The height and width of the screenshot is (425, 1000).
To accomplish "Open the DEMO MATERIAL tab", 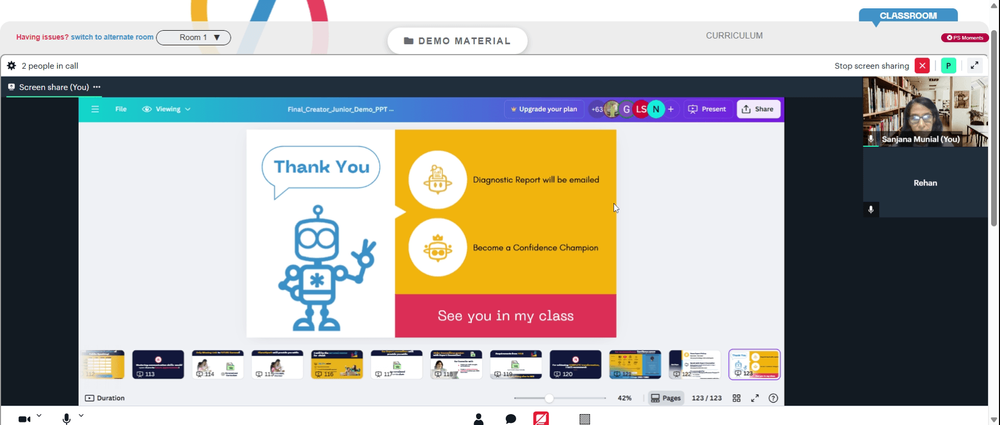I will pyautogui.click(x=457, y=41).
